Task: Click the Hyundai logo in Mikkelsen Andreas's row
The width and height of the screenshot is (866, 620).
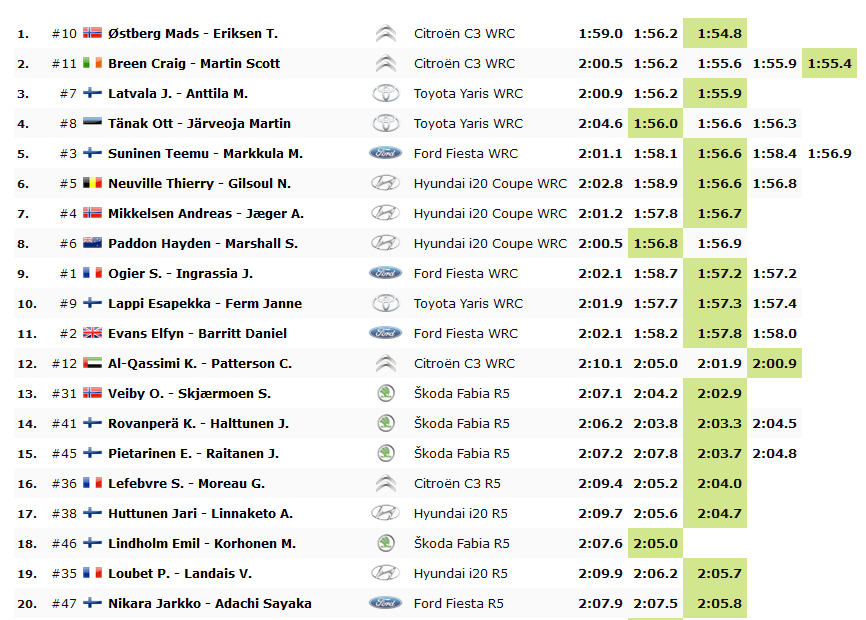Action: tap(385, 213)
